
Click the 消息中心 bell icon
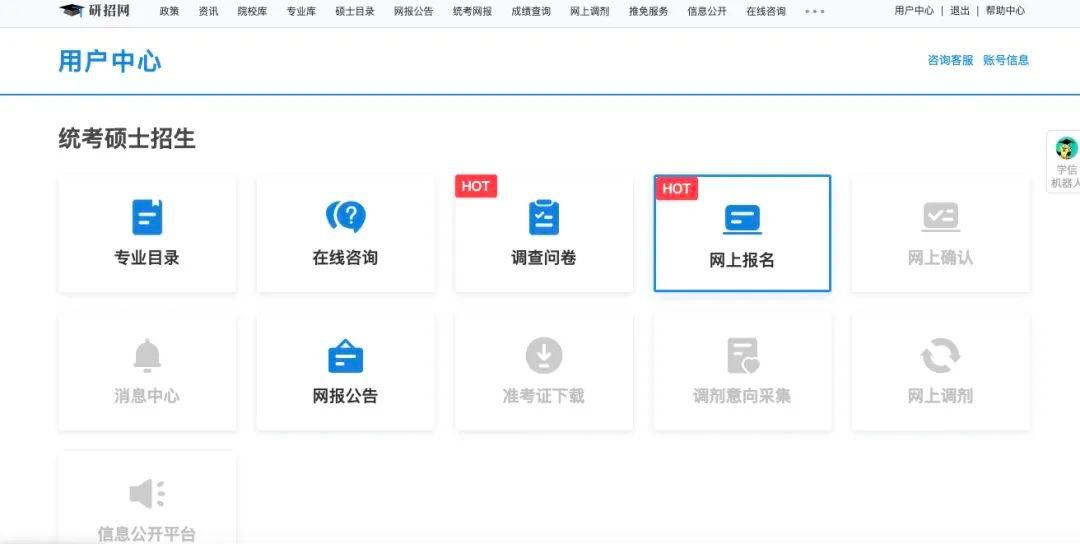[147, 355]
